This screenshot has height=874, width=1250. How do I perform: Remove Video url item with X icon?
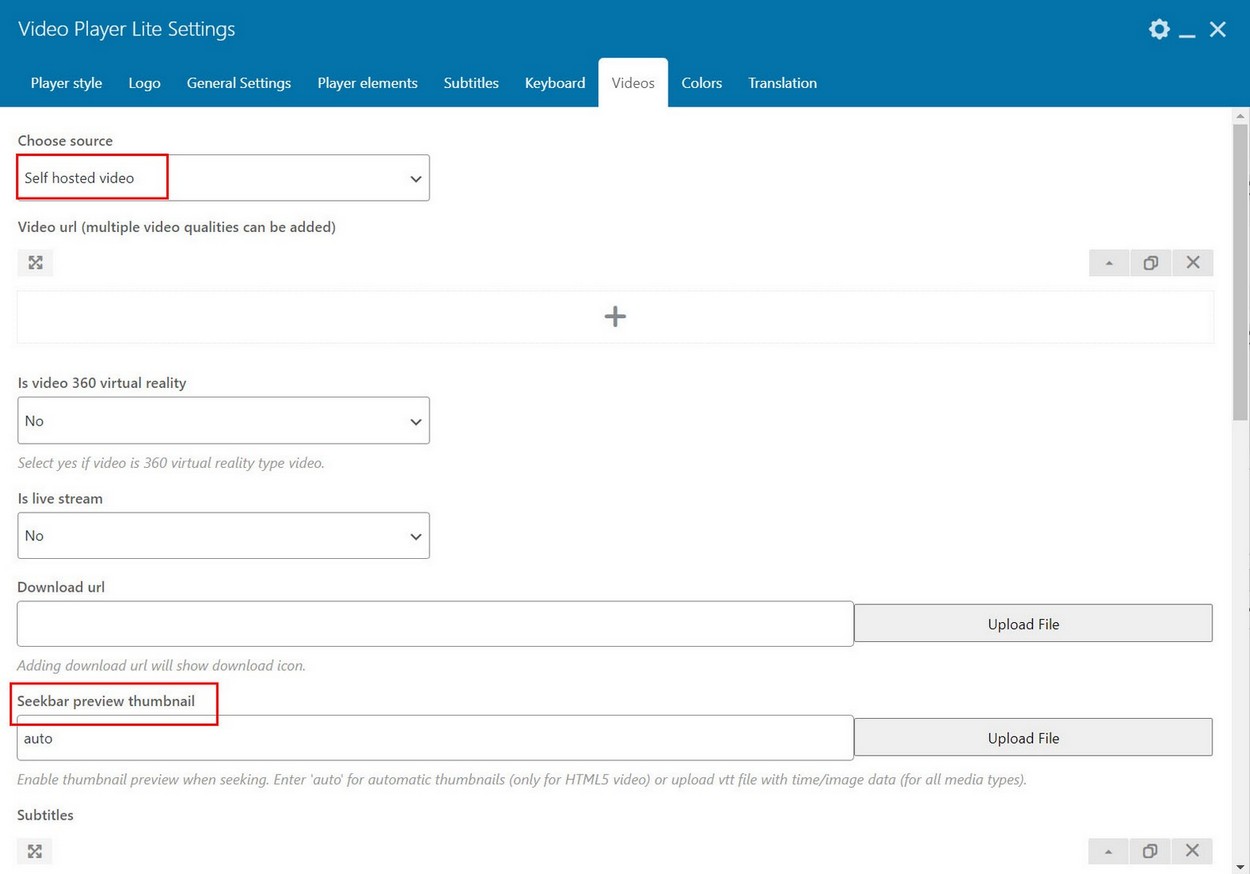(x=1193, y=263)
